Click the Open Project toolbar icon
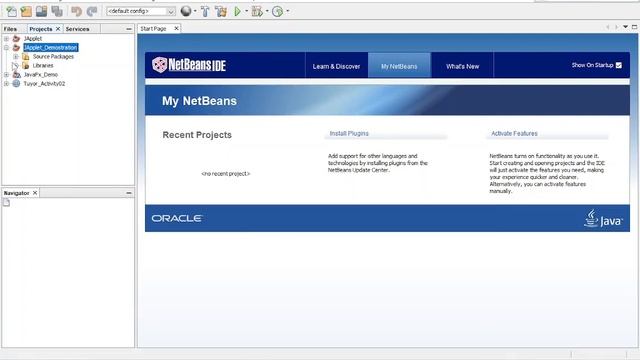Screen dimensions: 640x360 tap(41, 11)
